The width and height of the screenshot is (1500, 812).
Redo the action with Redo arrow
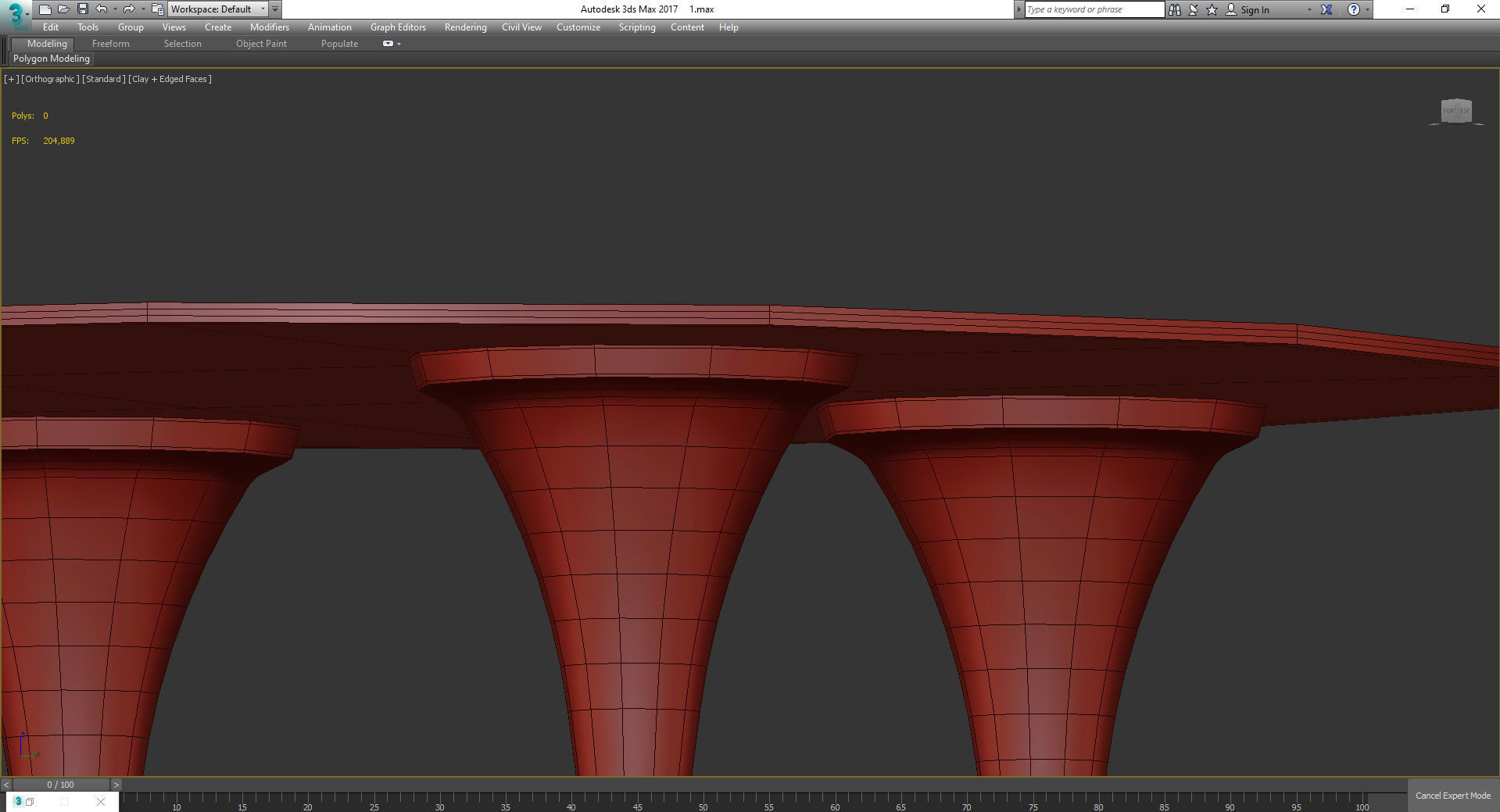[129, 9]
